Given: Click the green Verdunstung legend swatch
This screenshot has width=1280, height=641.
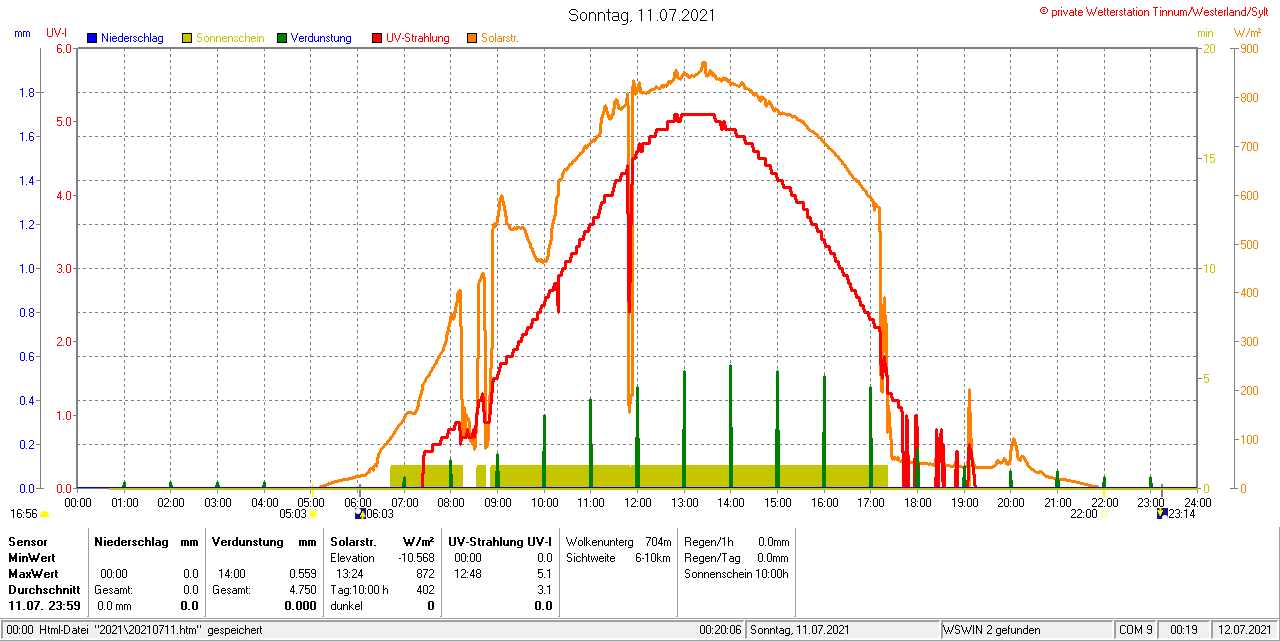Looking at the screenshot, I should [282, 38].
